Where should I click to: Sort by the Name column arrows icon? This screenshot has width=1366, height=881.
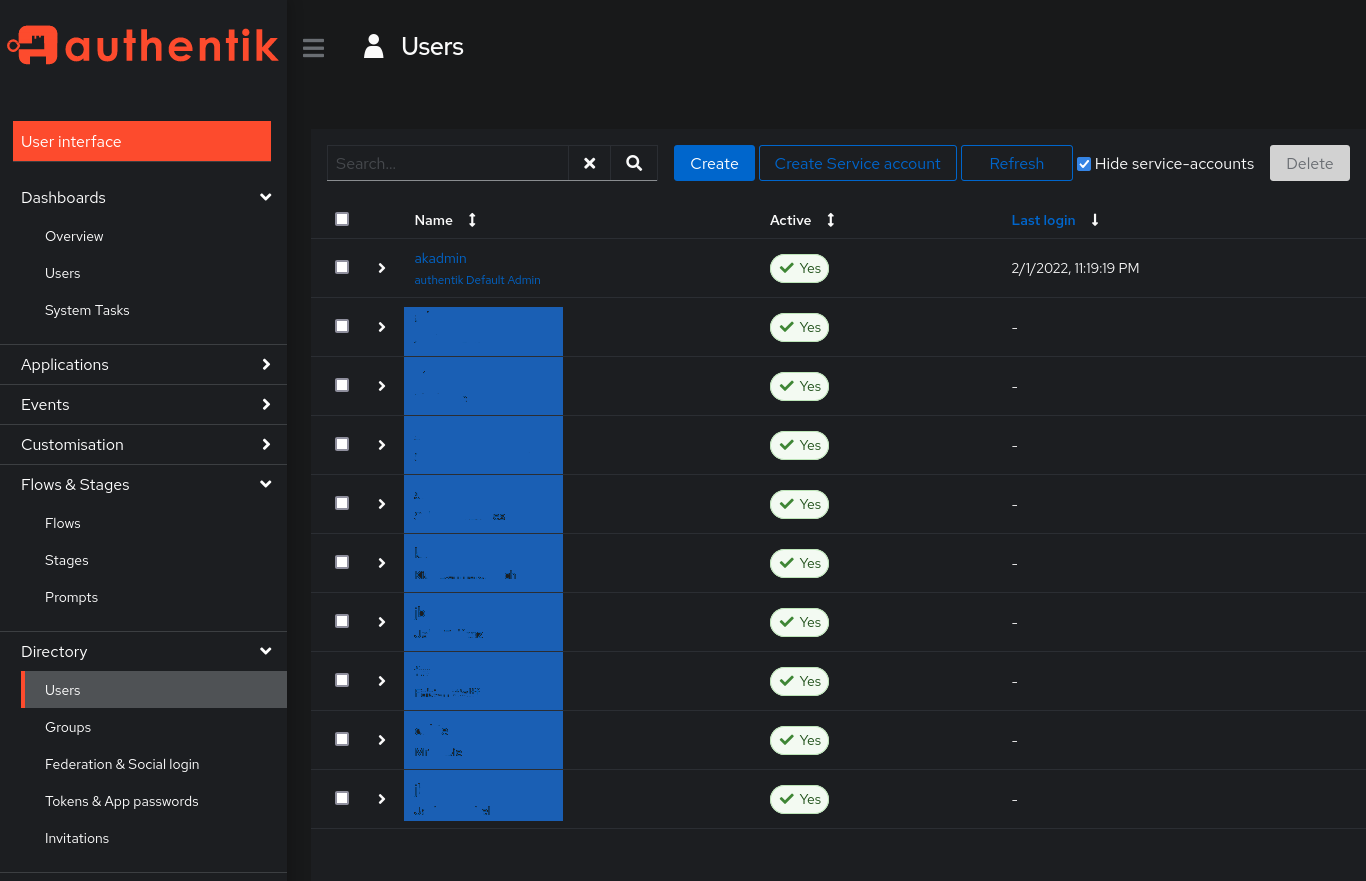tap(473, 220)
